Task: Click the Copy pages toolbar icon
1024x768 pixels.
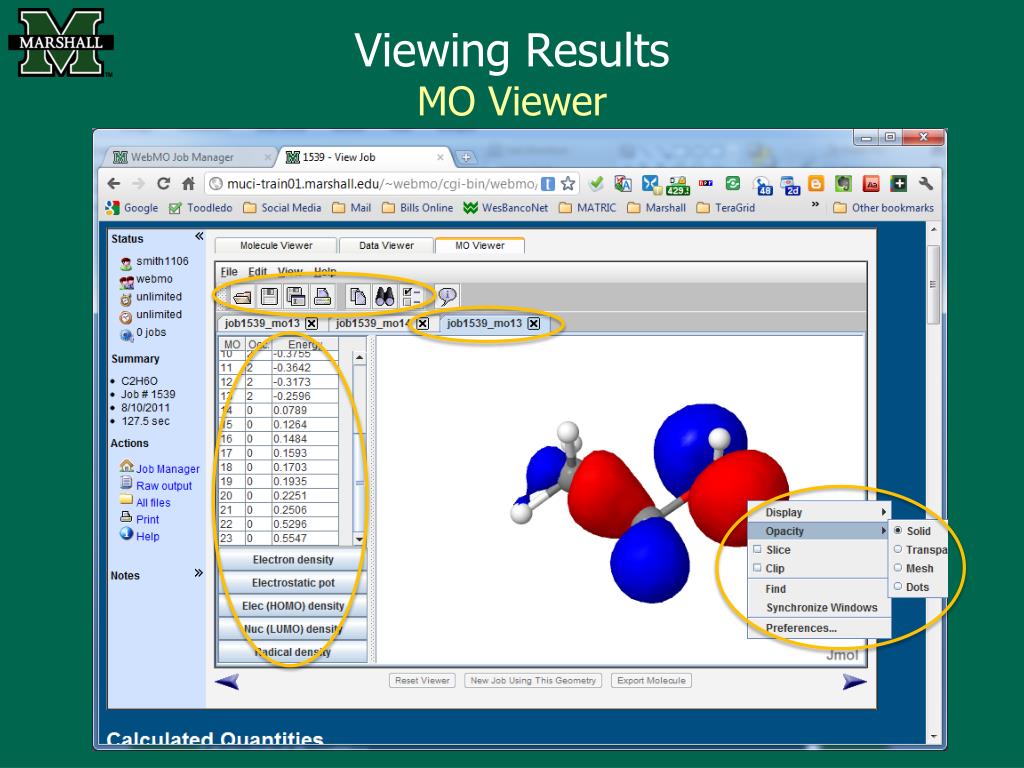Action: click(x=358, y=297)
